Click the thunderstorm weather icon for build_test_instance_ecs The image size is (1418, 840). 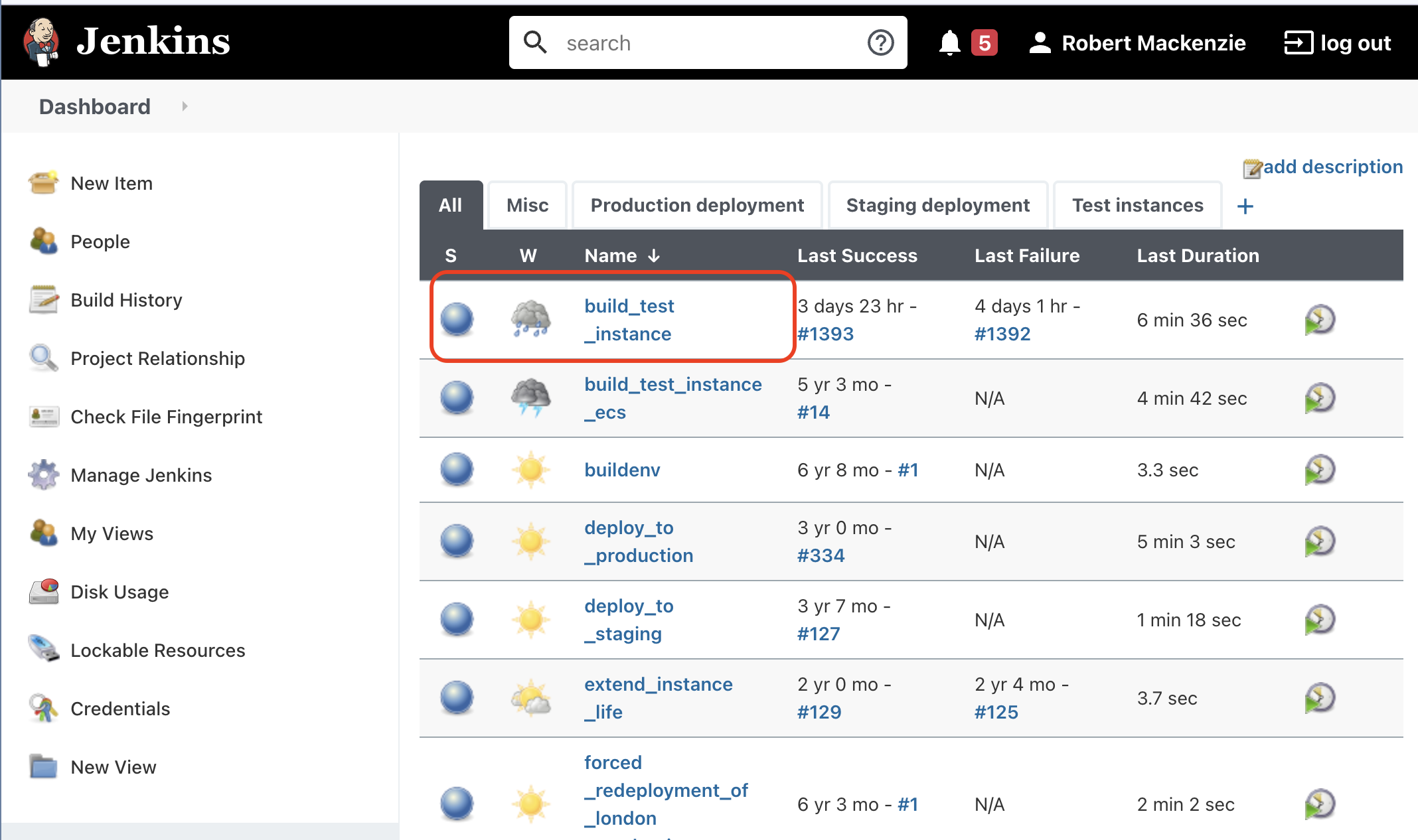point(530,398)
